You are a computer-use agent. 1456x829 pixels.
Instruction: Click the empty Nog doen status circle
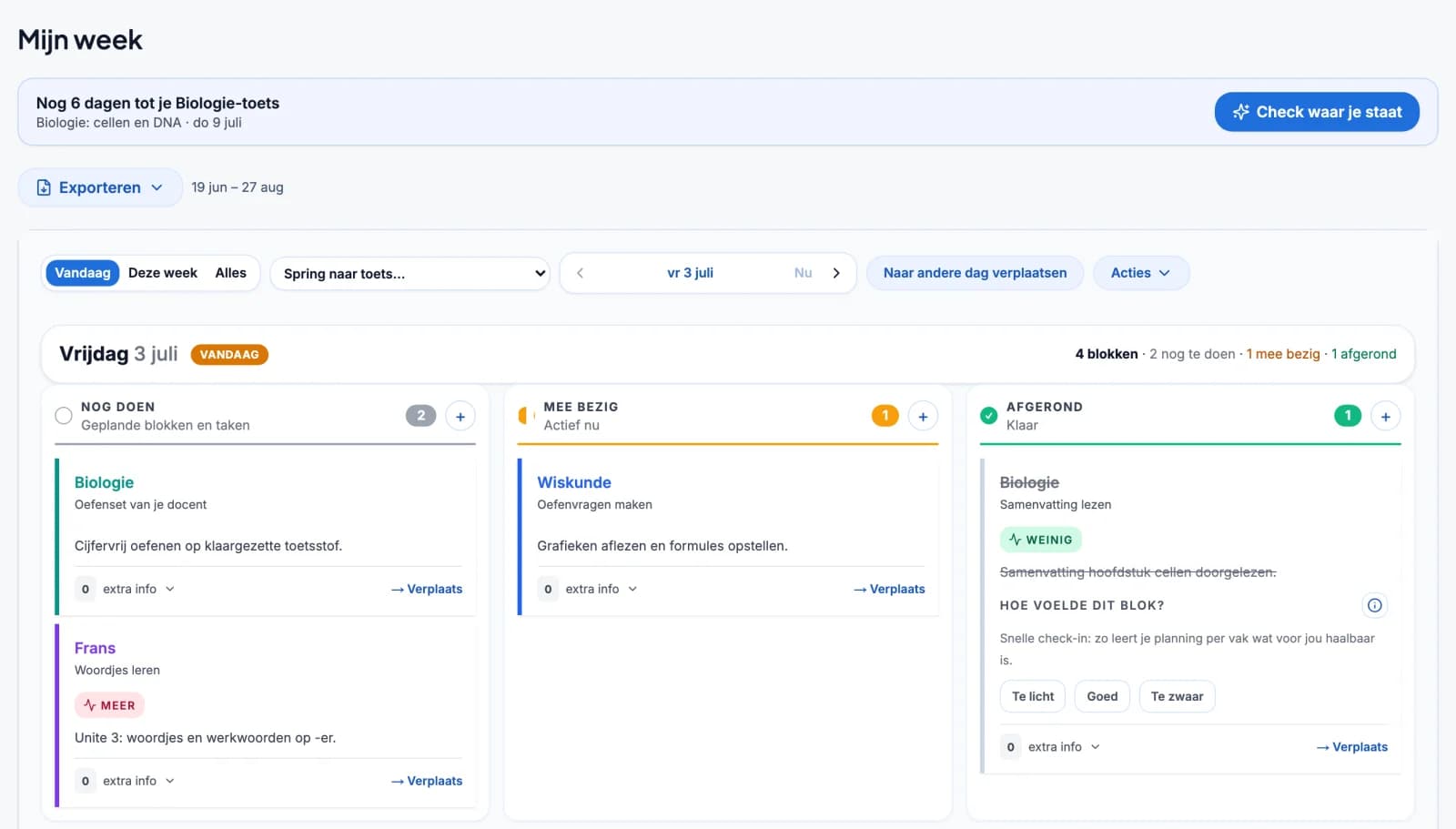(x=64, y=416)
